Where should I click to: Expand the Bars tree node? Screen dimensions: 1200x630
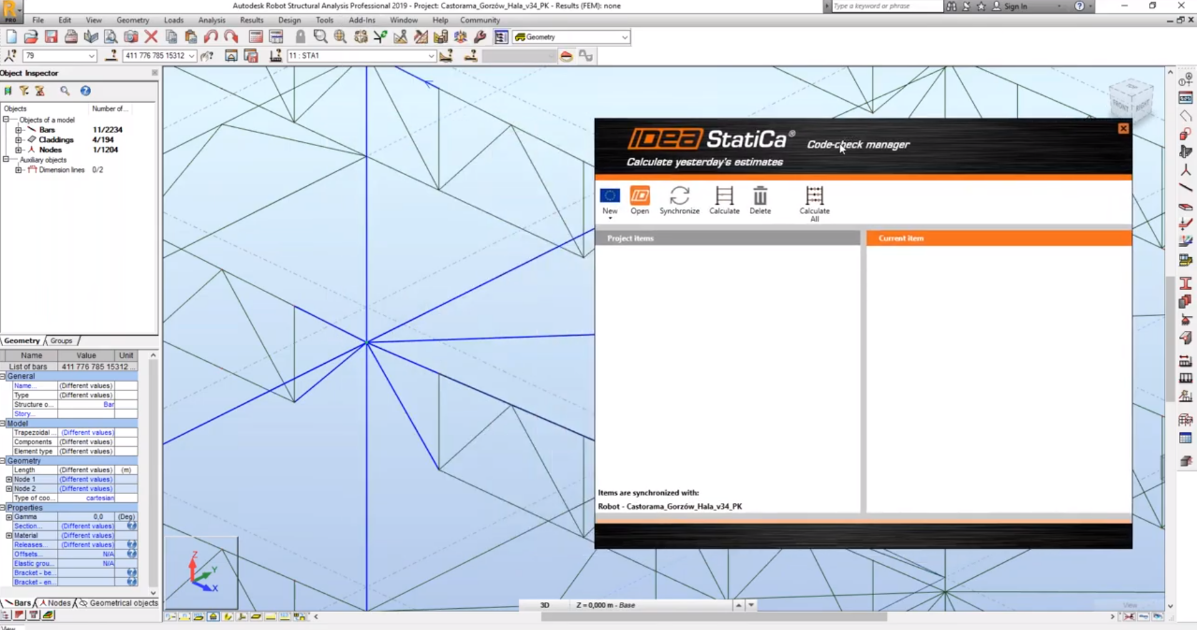pos(18,130)
